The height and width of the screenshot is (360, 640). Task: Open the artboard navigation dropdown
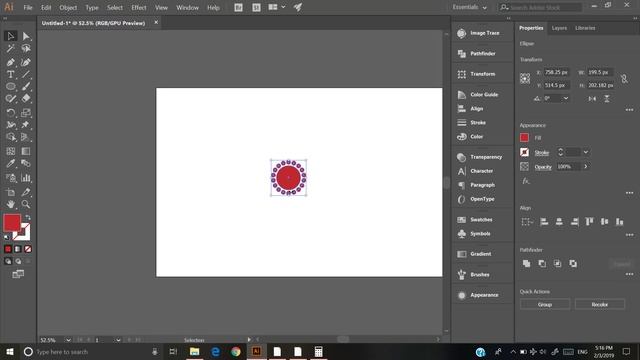pyautogui.click(x=118, y=340)
